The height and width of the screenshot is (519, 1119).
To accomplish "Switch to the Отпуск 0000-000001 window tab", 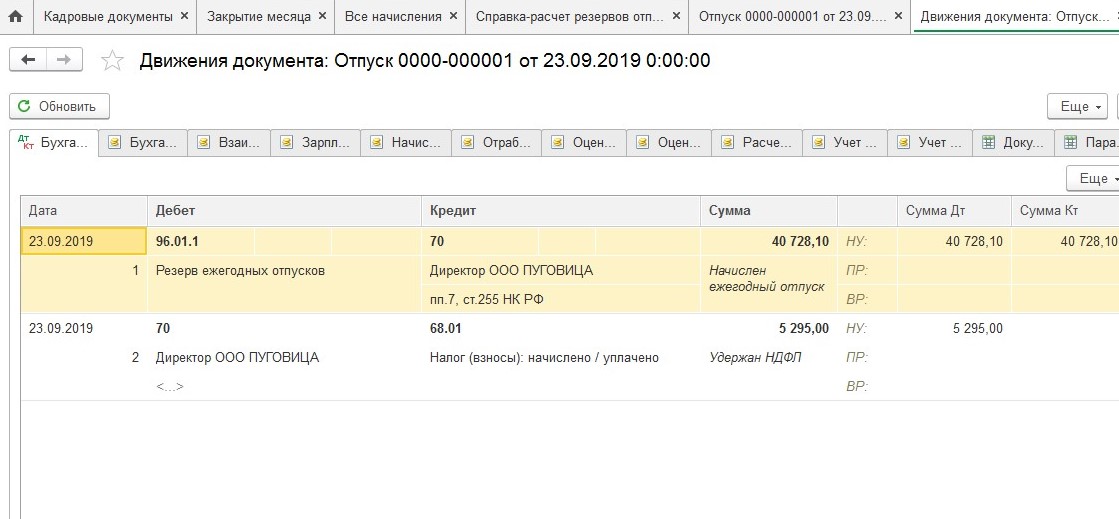I will pyautogui.click(x=790, y=17).
